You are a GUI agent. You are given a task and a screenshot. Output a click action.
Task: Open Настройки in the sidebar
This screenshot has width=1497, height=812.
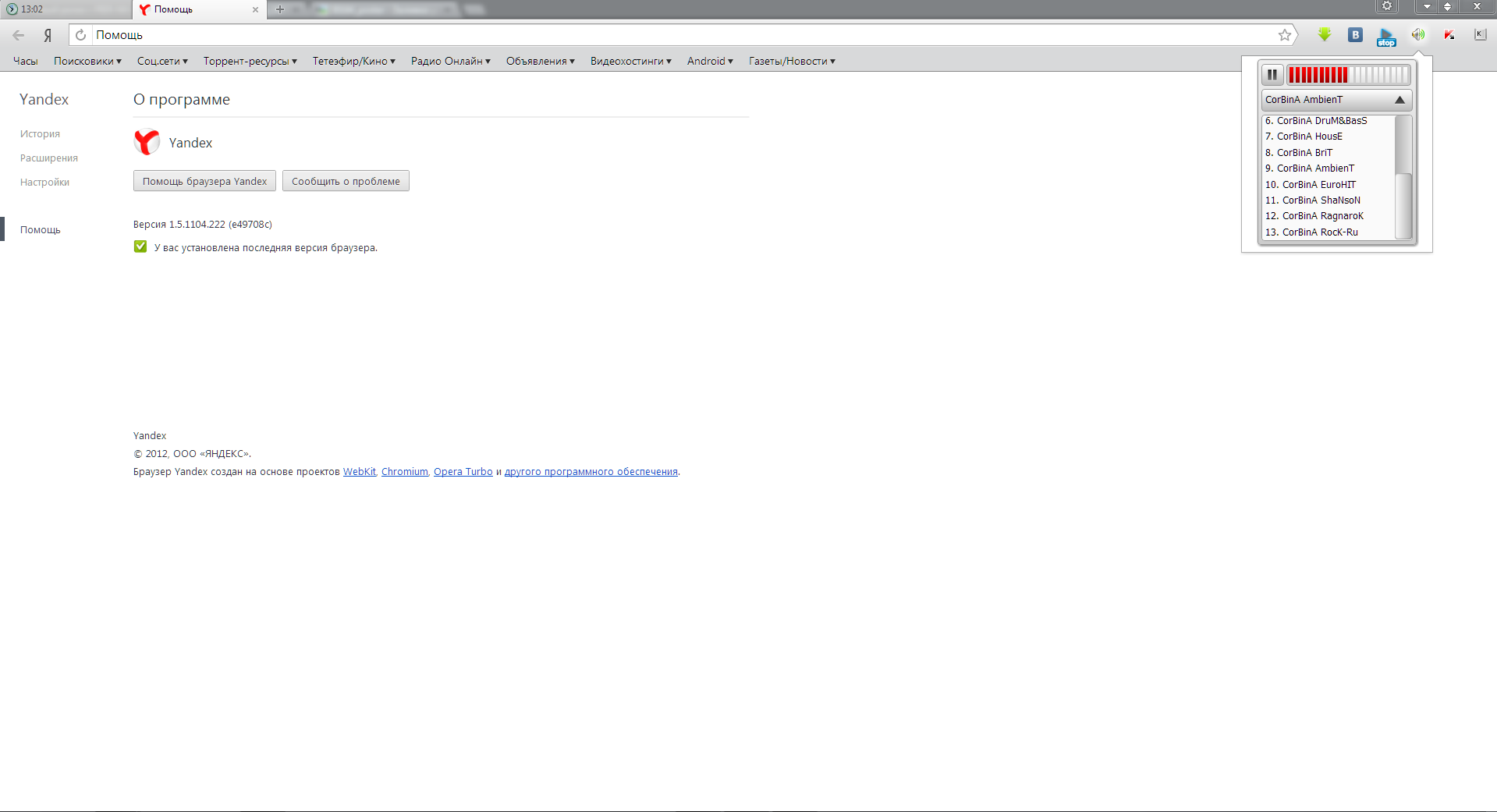point(44,183)
